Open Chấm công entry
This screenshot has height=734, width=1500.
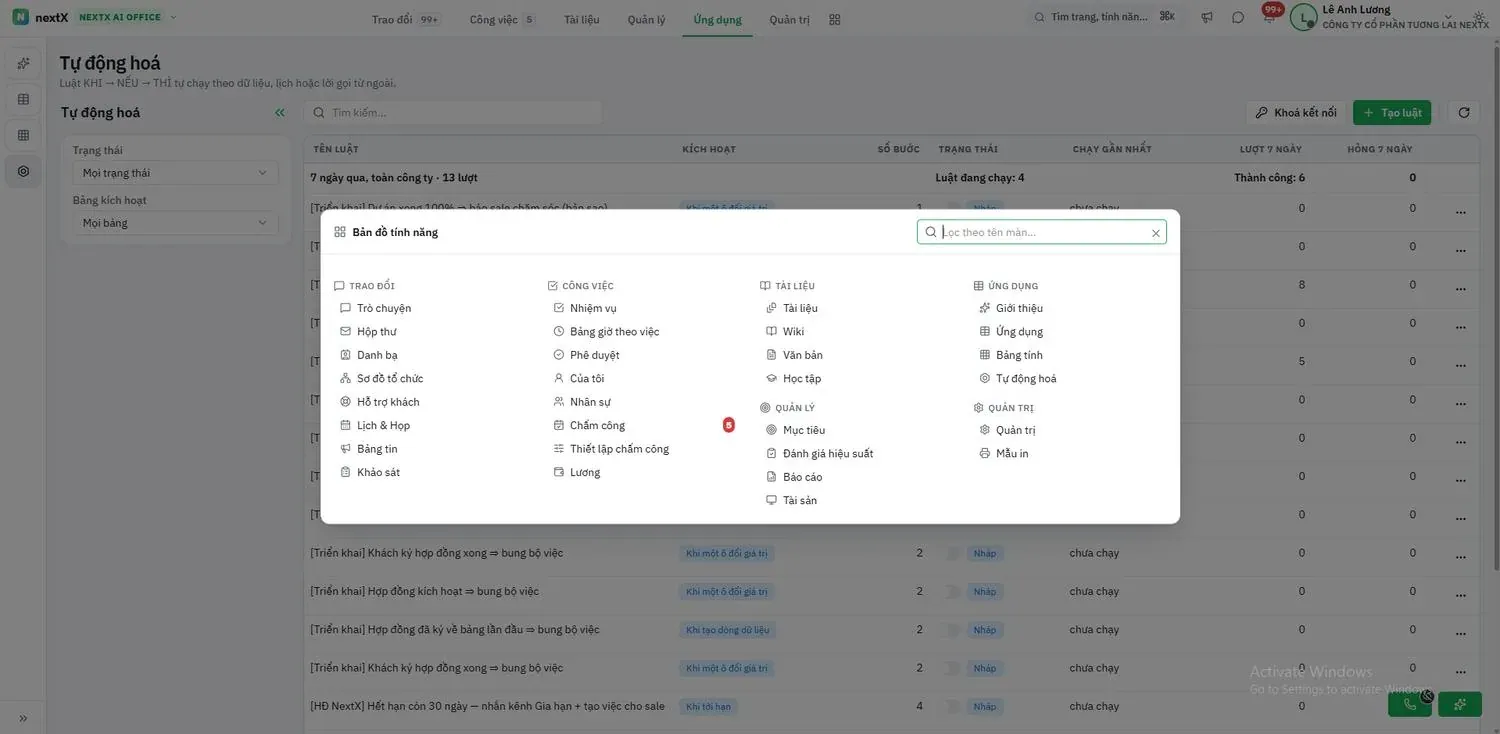tap(589, 426)
